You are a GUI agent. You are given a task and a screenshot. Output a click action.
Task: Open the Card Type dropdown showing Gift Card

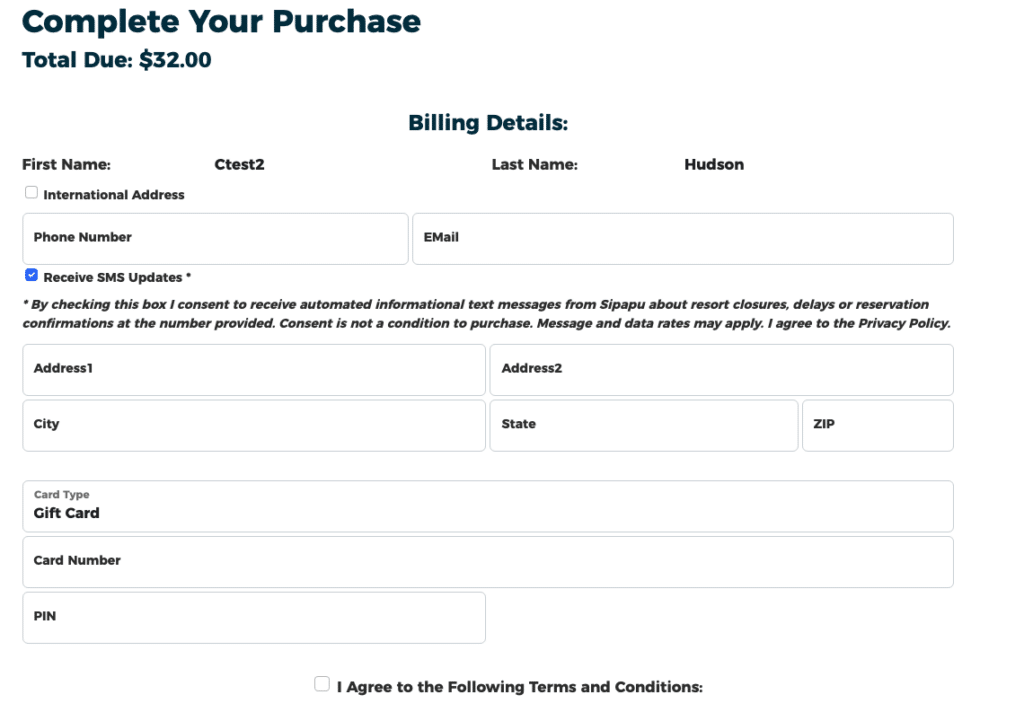pyautogui.click(x=488, y=506)
